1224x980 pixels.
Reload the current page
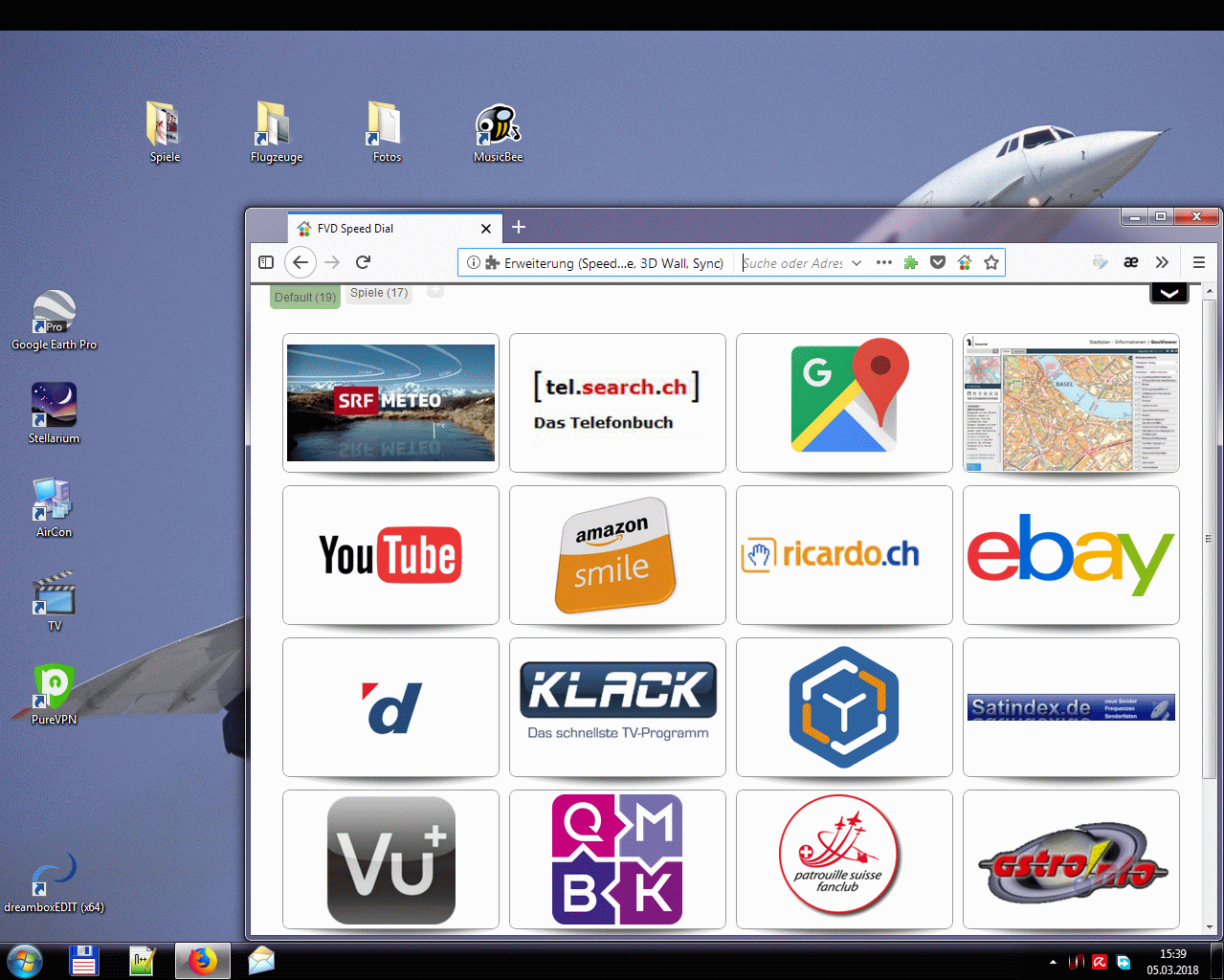click(x=363, y=262)
